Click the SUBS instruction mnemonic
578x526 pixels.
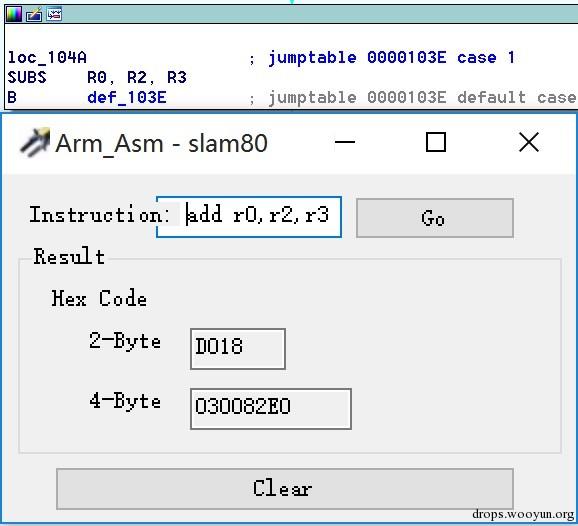click(27, 77)
